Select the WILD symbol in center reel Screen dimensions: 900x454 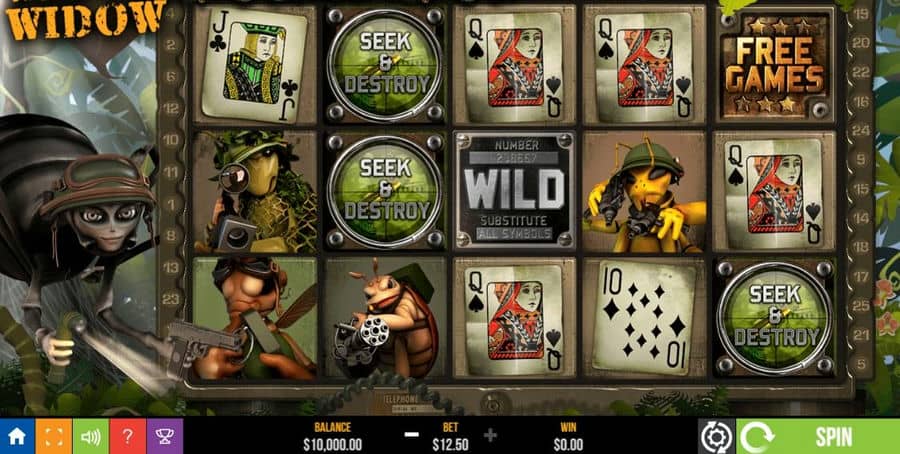pos(514,190)
